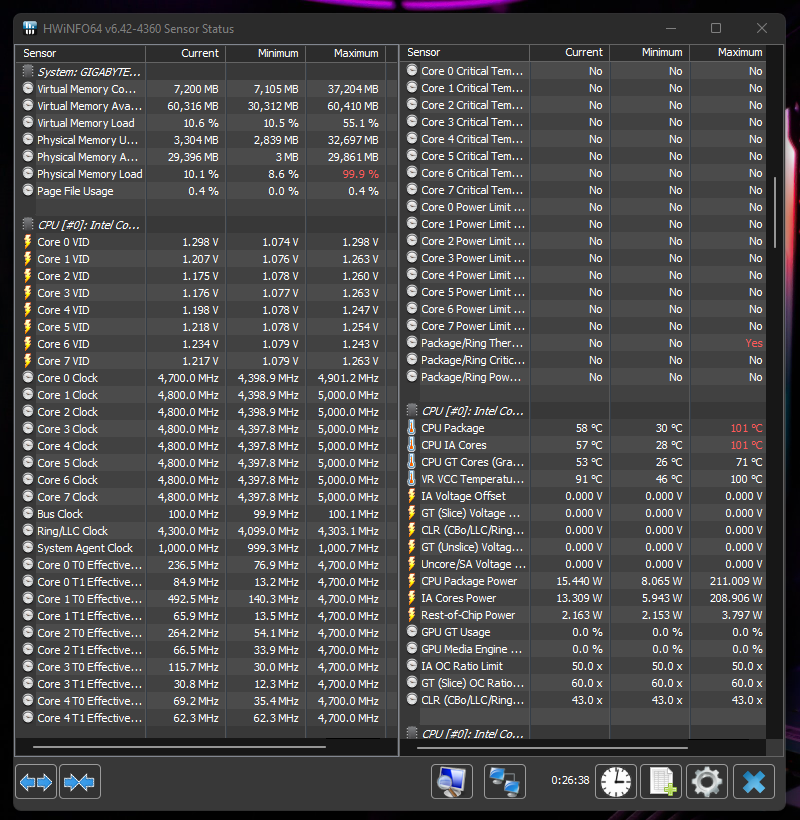Click the shrink columns inward arrows button
800x820 pixels.
click(x=79, y=782)
